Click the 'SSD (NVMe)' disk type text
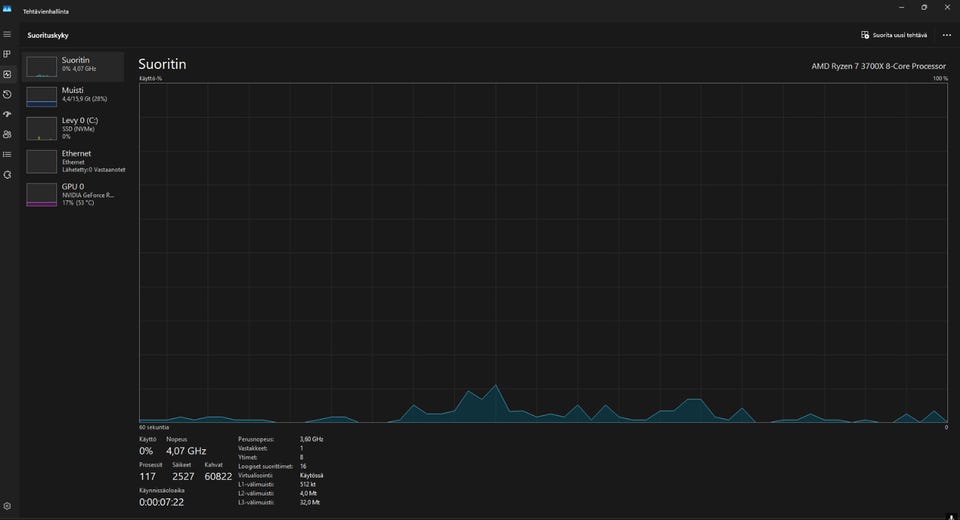Image resolution: width=960 pixels, height=520 pixels. 78,129
